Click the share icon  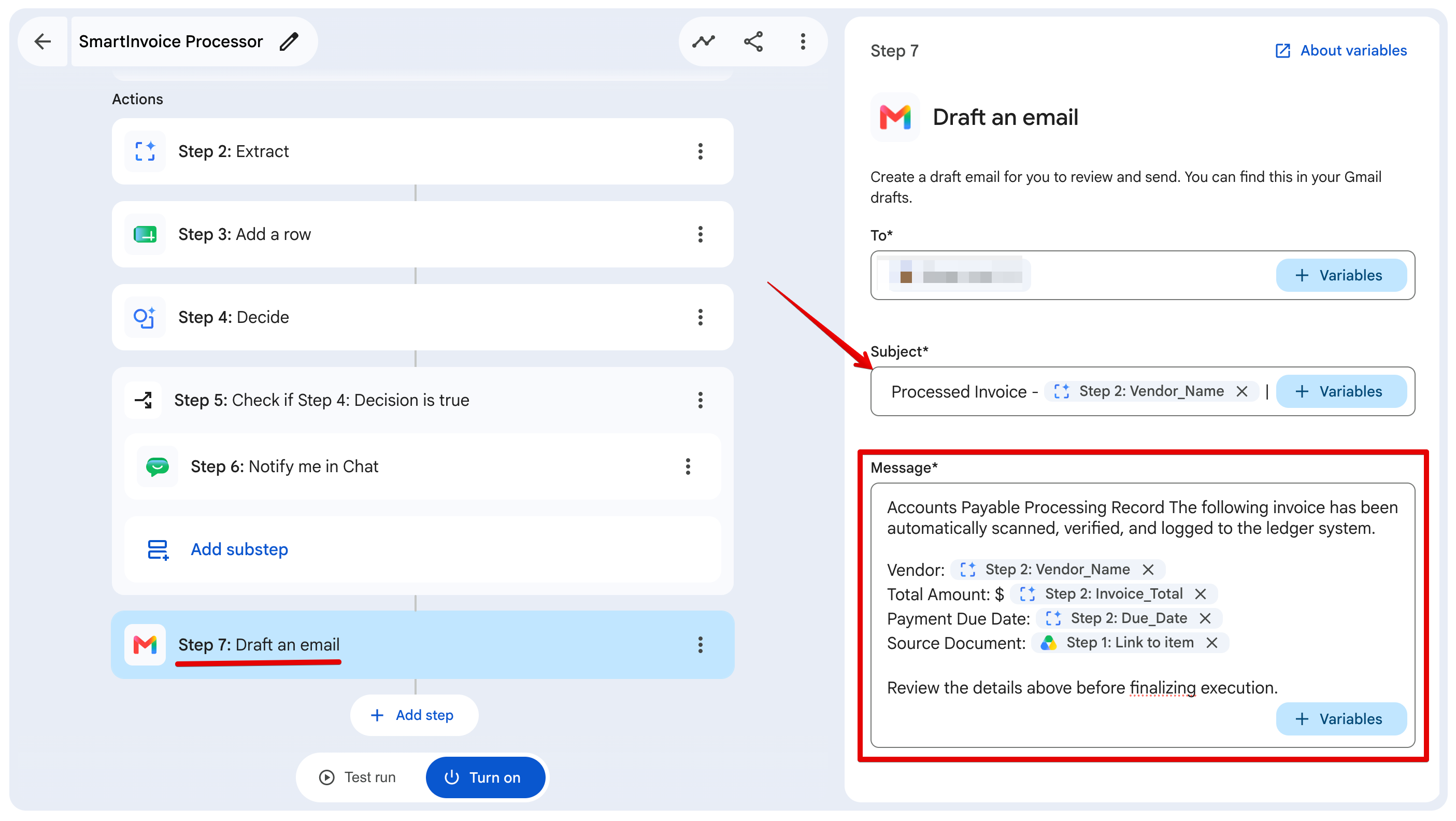click(753, 41)
